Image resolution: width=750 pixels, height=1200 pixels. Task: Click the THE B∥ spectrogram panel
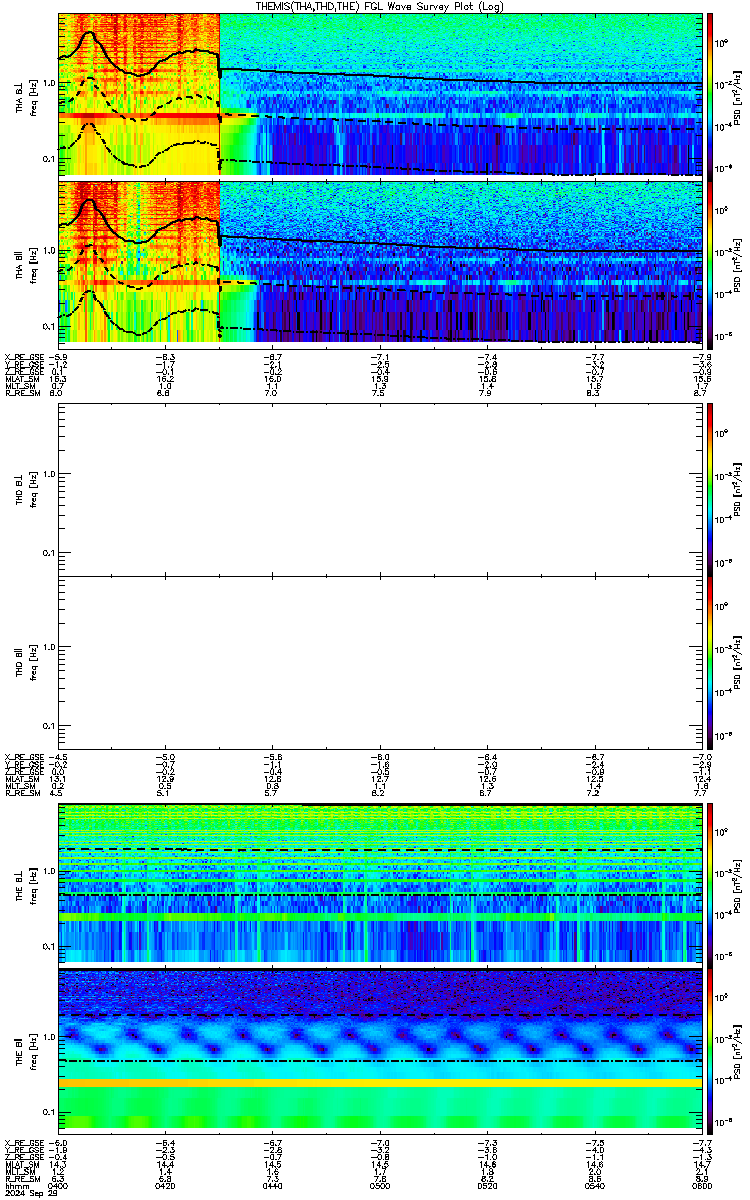pos(380,1049)
